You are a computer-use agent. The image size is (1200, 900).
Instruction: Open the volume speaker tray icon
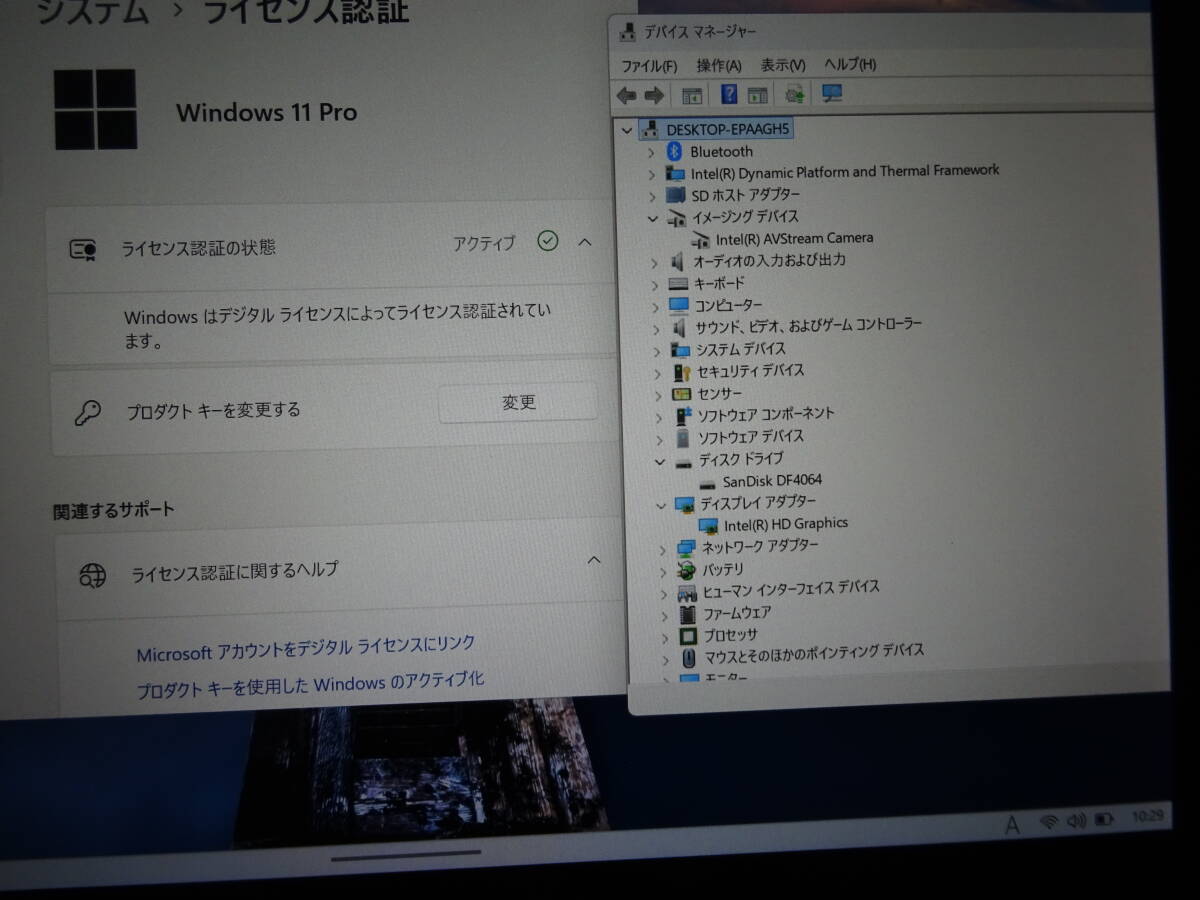point(1076,820)
